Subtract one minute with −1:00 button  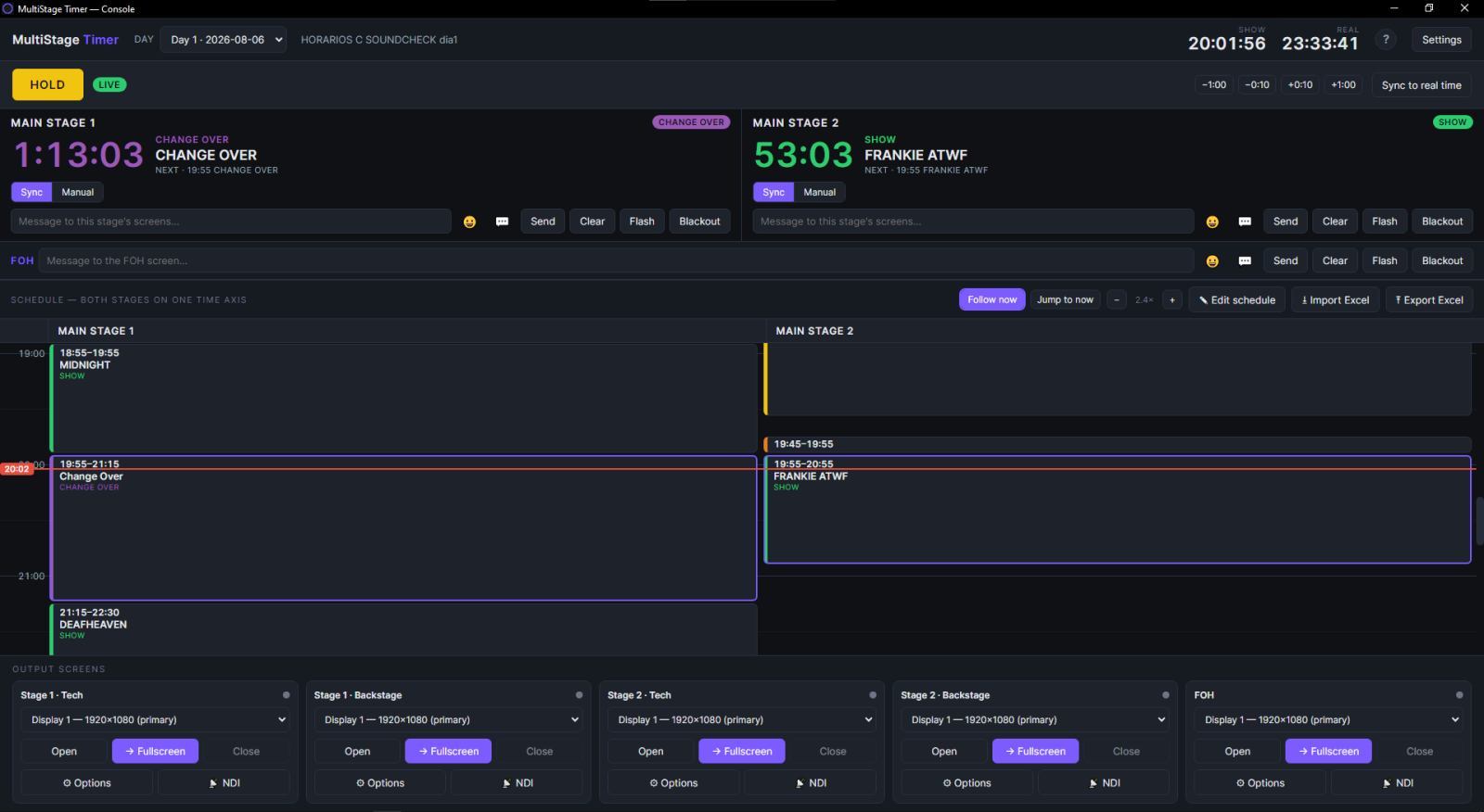point(1214,85)
